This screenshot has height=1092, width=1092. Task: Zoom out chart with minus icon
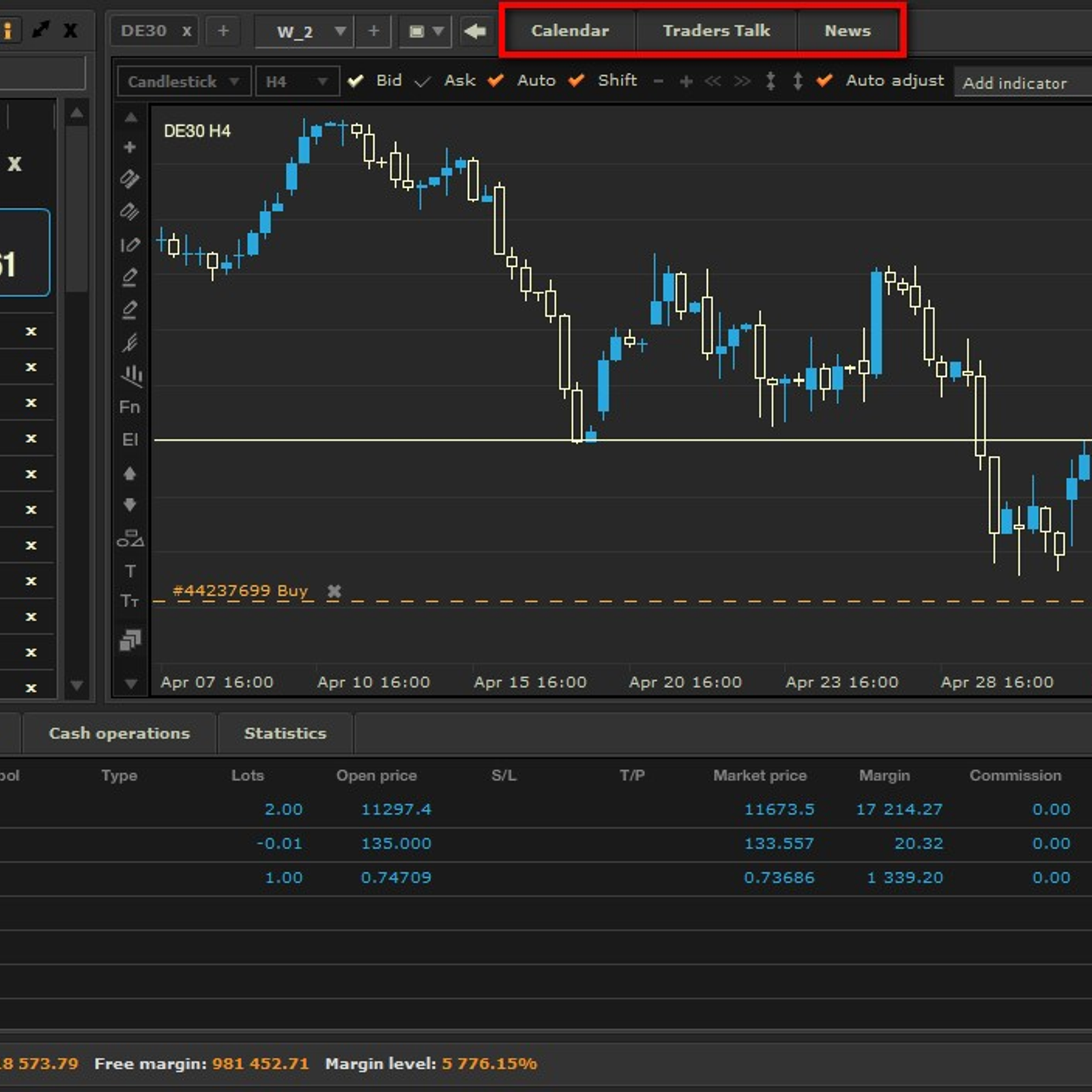658,81
